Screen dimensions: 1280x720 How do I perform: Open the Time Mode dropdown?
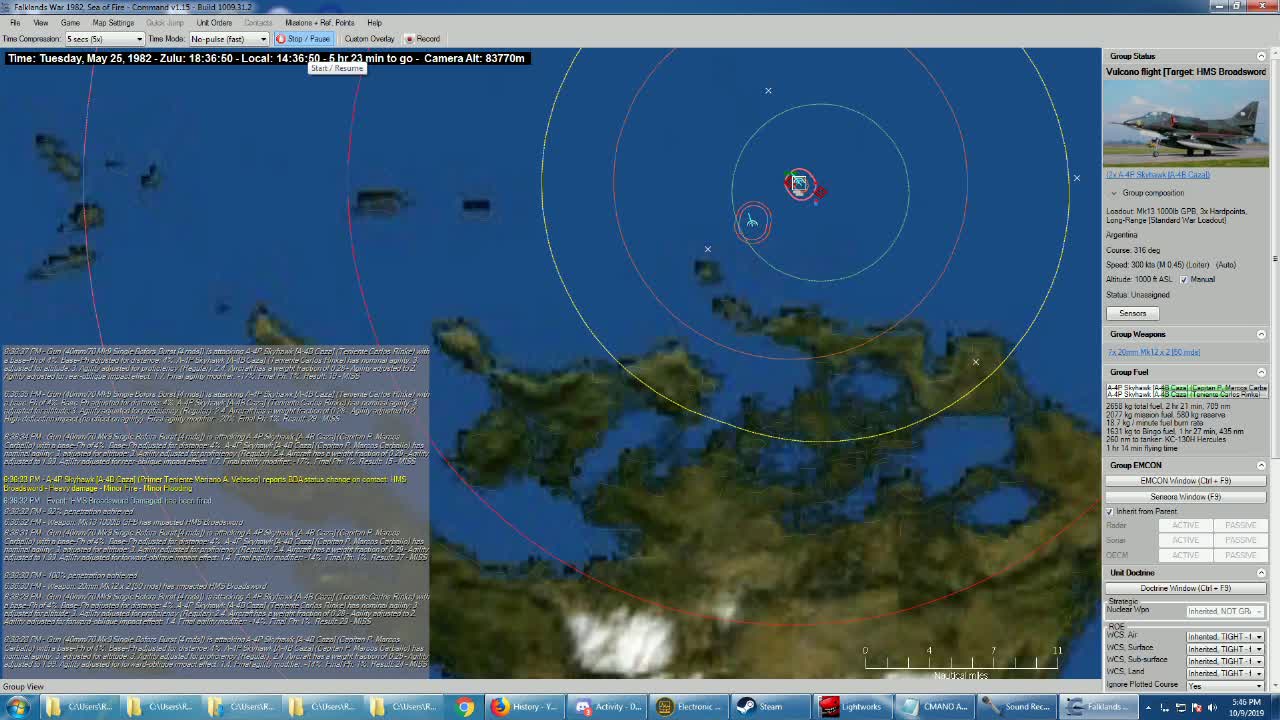click(228, 39)
